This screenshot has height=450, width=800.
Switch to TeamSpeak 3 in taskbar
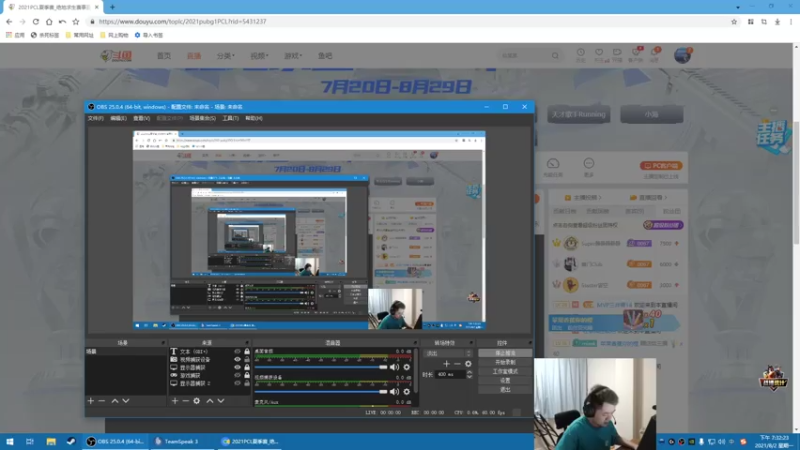(181, 441)
